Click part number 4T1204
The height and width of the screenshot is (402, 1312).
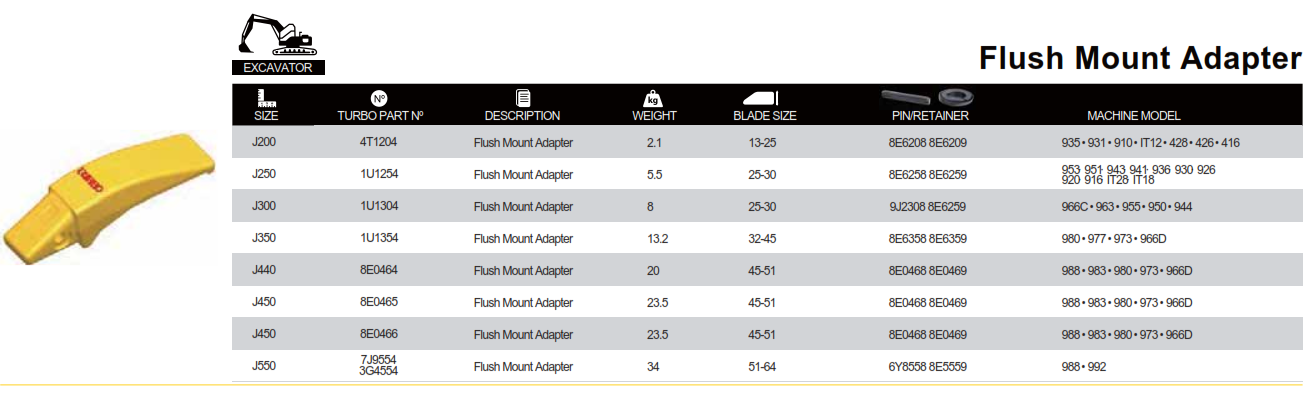tap(378, 143)
